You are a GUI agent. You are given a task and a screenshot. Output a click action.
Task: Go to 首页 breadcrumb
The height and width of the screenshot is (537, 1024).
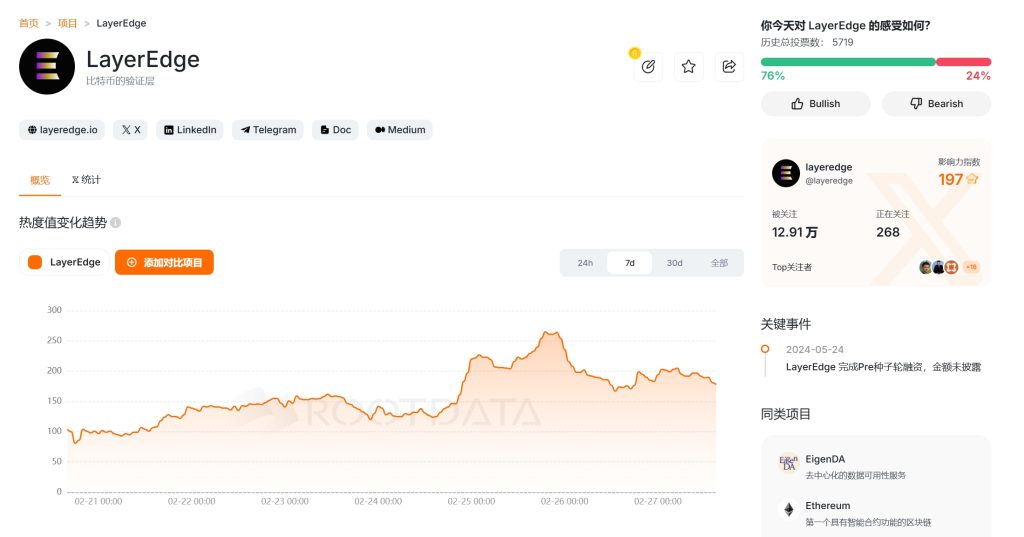(29, 24)
